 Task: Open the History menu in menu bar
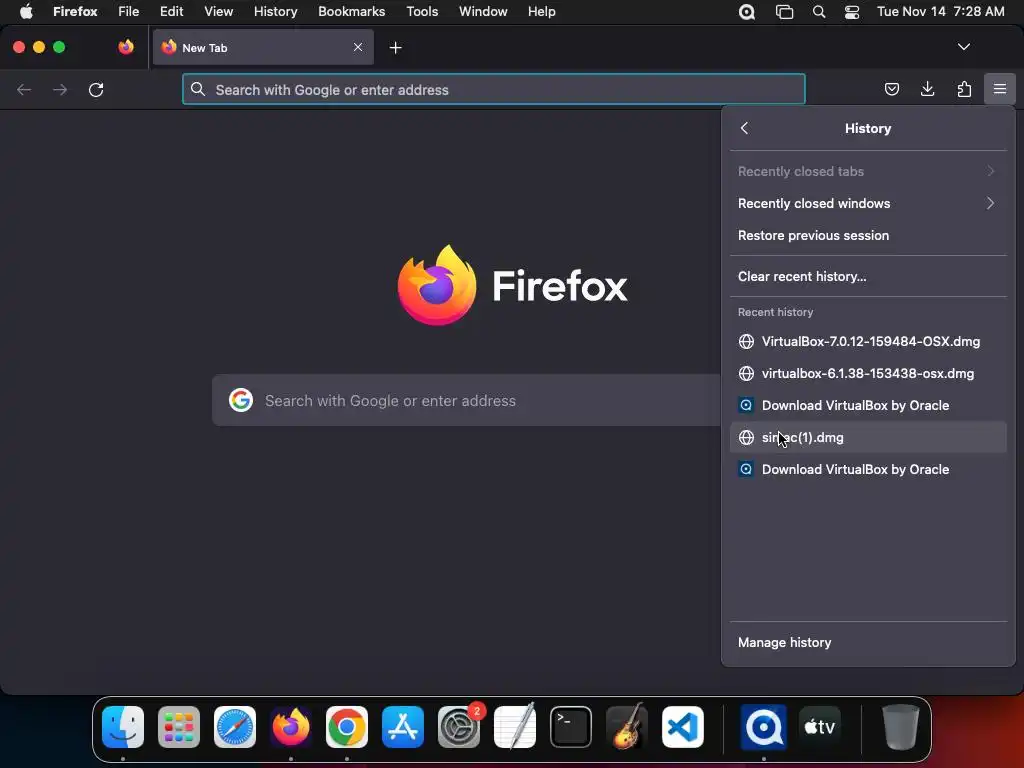(276, 12)
